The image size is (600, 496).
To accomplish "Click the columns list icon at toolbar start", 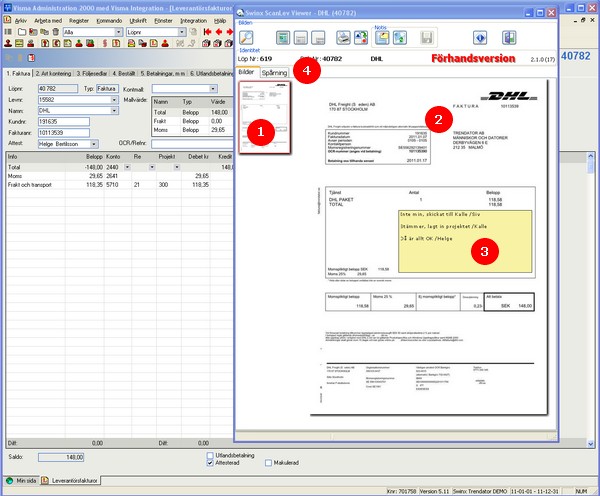I will click(8, 31).
